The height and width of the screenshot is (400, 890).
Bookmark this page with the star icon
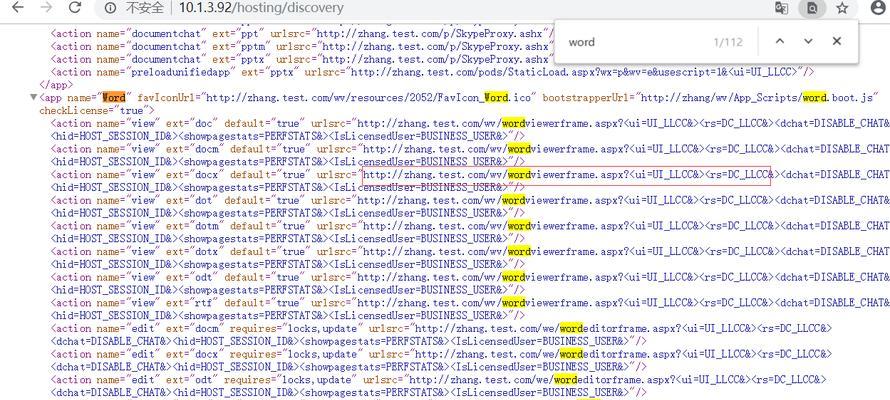(x=842, y=8)
